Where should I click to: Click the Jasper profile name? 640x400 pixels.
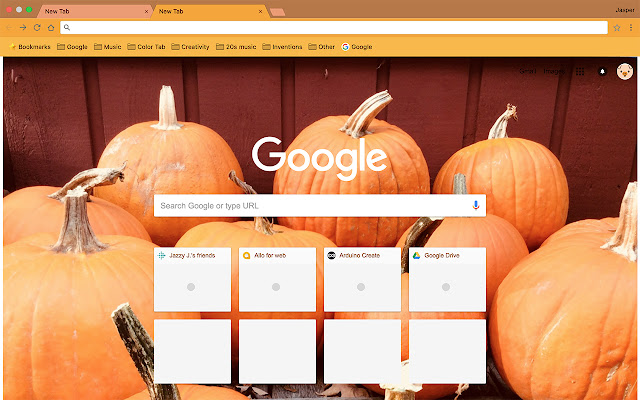click(625, 10)
